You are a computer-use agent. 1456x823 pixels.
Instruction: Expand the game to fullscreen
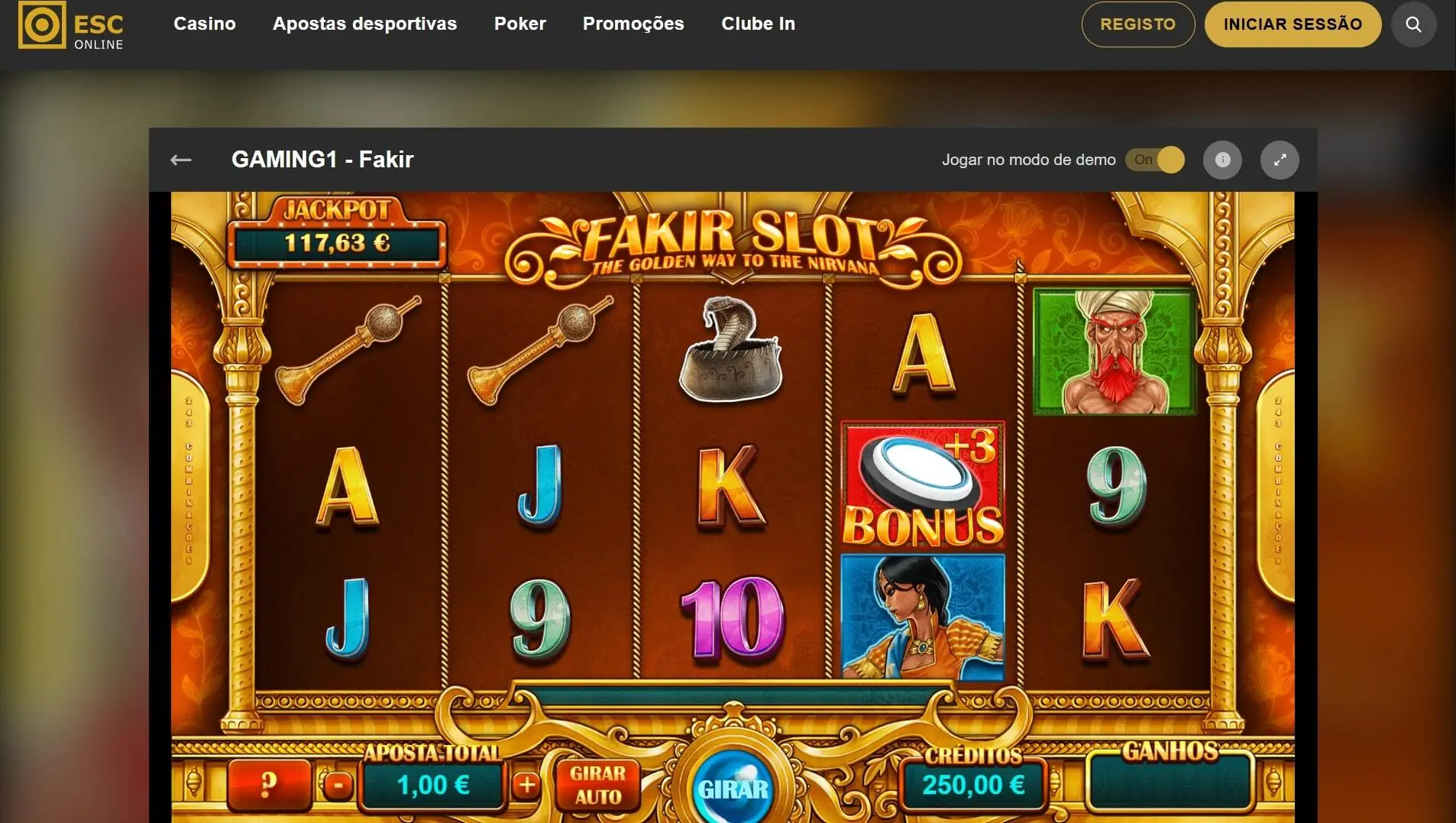[1280, 160]
